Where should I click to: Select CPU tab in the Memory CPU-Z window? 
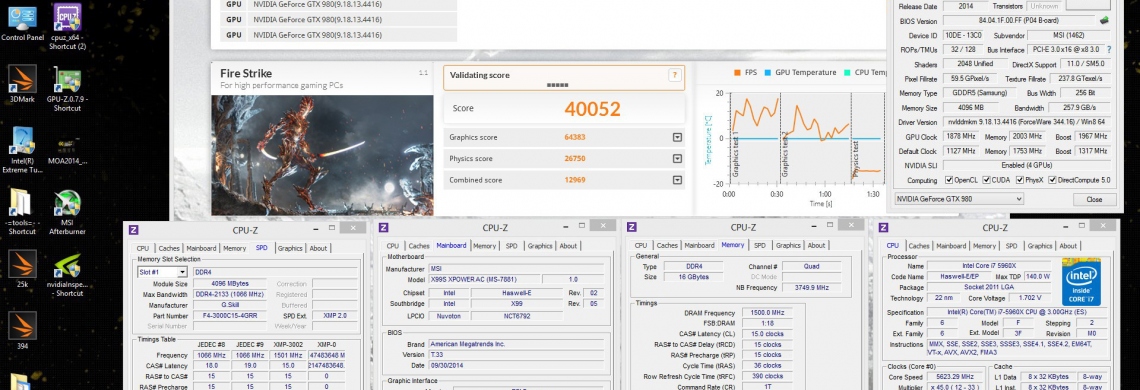point(641,245)
